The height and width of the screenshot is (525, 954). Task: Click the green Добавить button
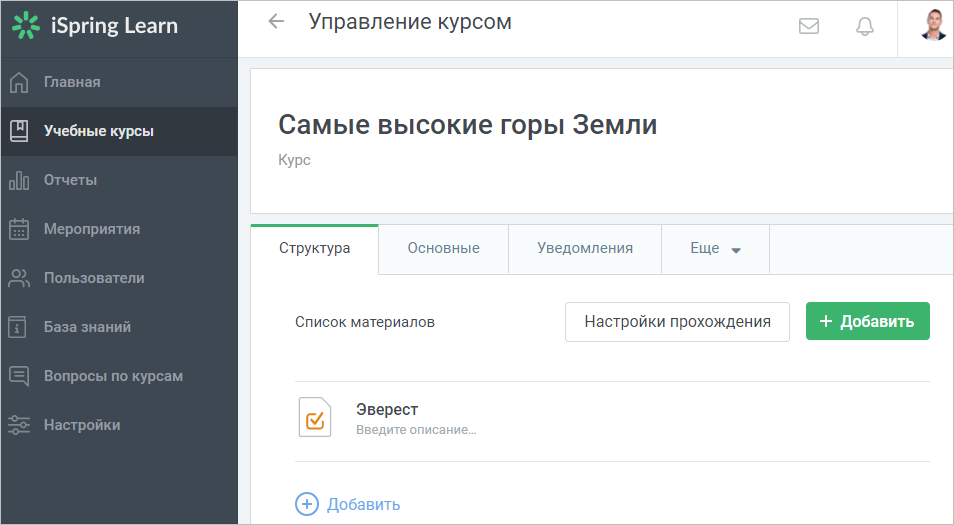point(868,321)
